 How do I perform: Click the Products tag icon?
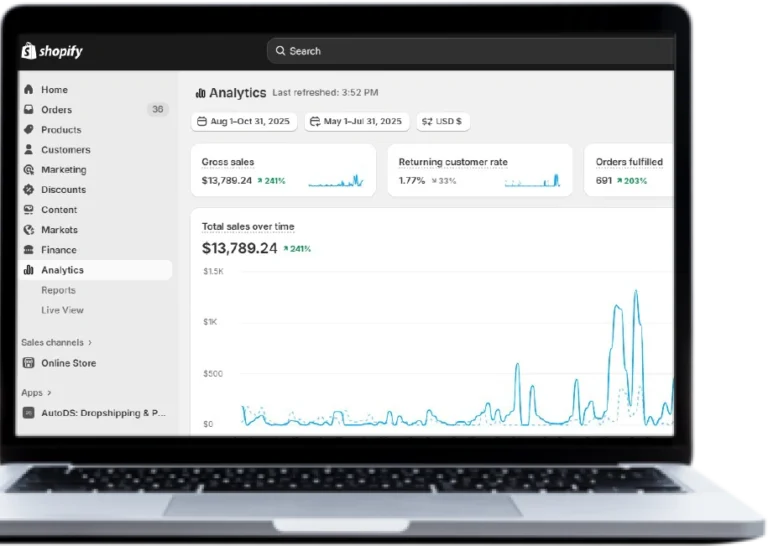coord(29,130)
